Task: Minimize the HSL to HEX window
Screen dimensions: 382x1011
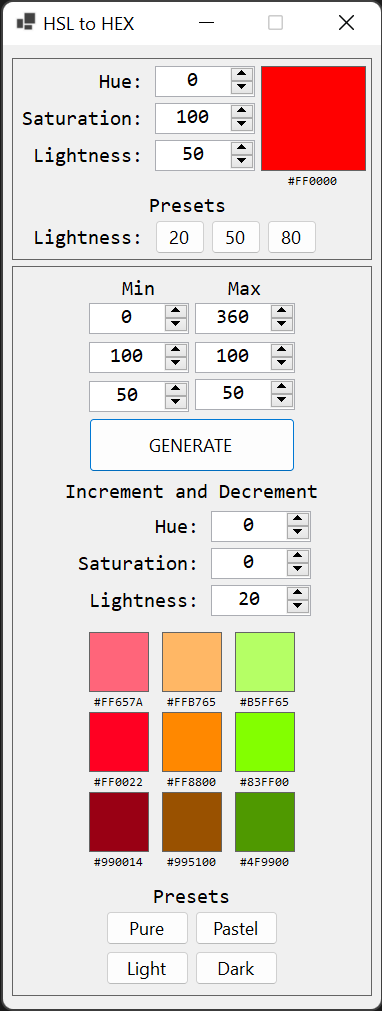Action: pos(206,23)
